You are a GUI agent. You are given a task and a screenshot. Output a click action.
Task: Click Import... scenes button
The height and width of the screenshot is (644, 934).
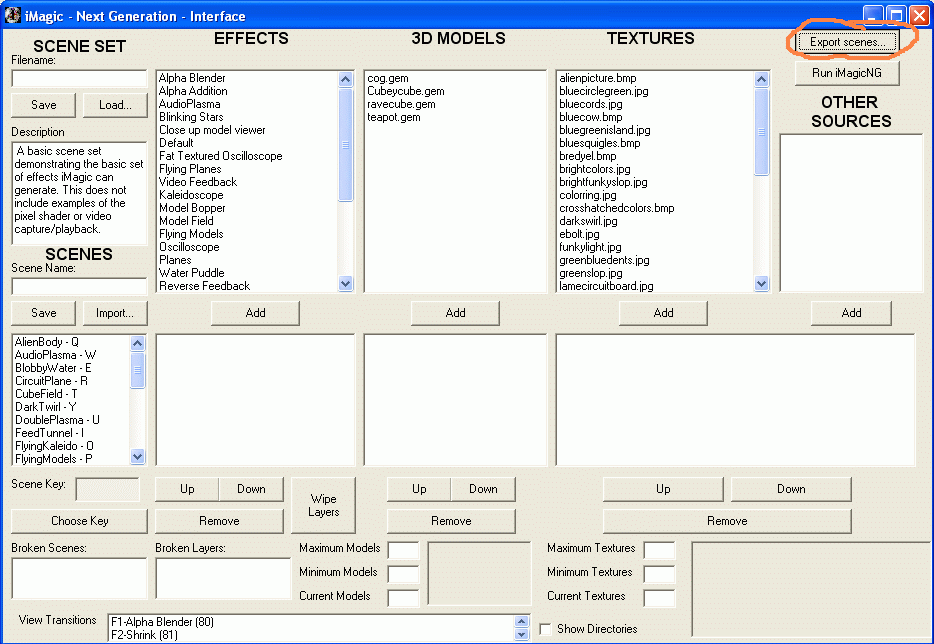(x=115, y=313)
